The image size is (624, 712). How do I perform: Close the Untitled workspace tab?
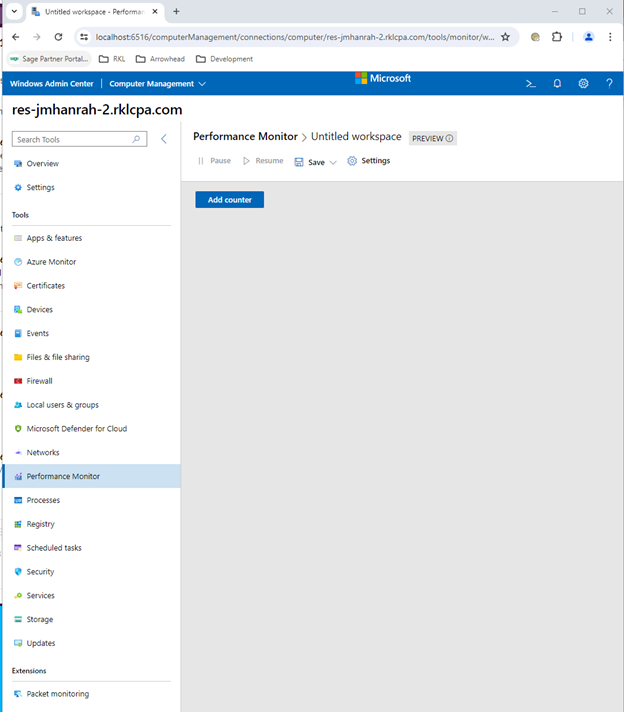point(155,11)
